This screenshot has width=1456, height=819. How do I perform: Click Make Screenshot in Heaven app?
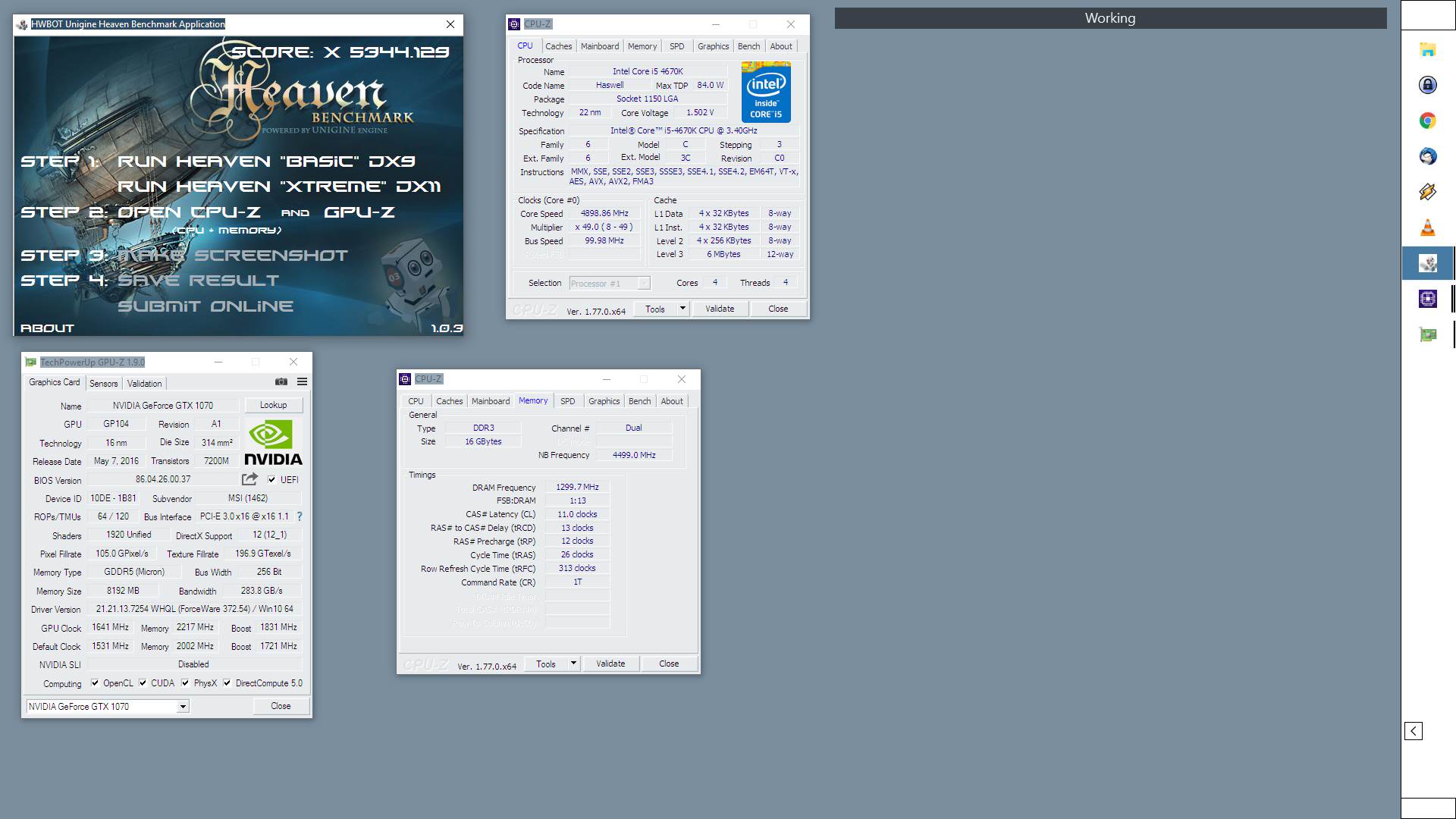pyautogui.click(x=233, y=256)
